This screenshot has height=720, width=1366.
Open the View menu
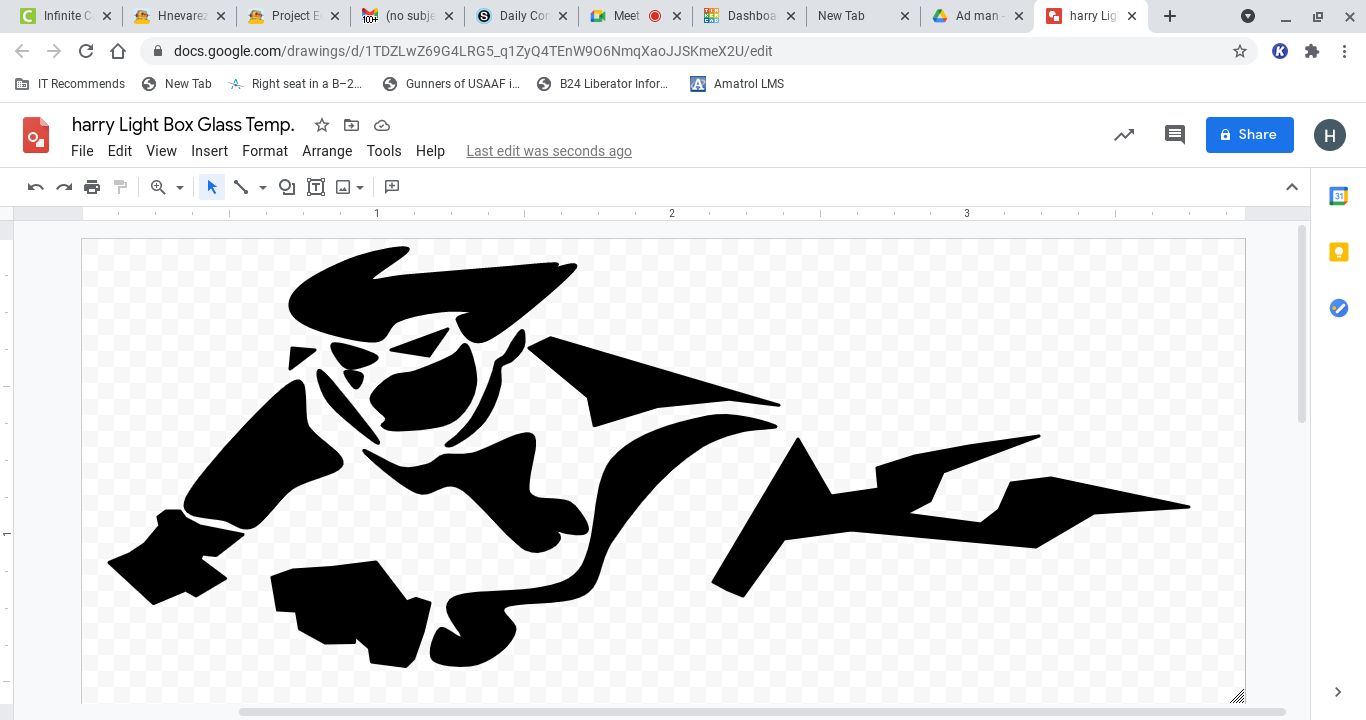coord(161,151)
